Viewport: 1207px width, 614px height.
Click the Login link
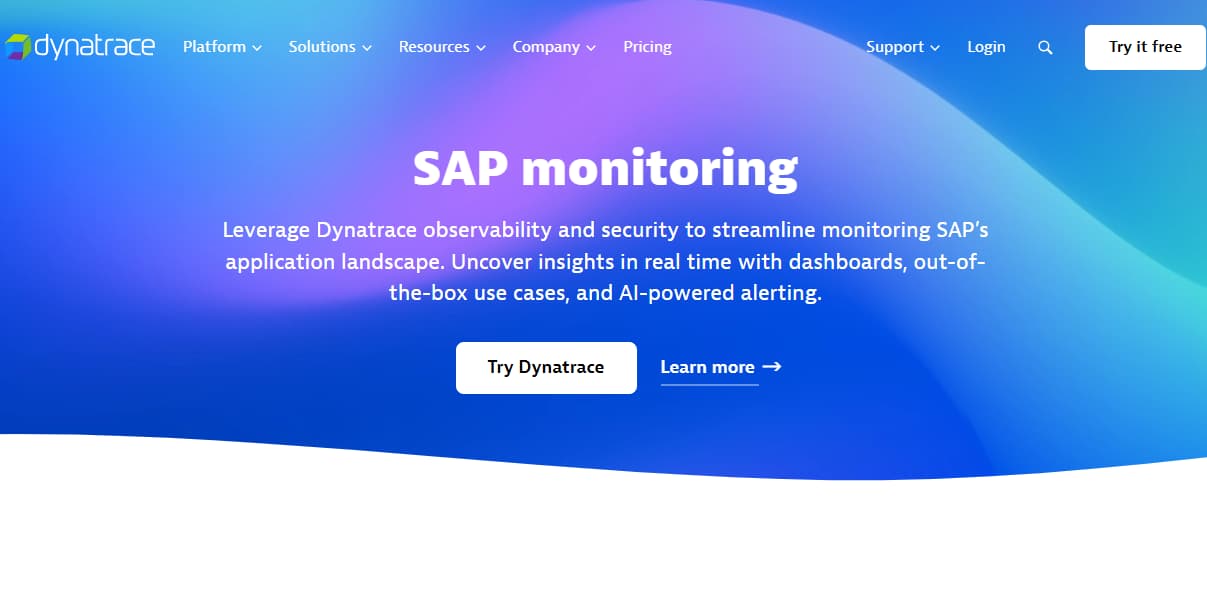click(x=986, y=46)
